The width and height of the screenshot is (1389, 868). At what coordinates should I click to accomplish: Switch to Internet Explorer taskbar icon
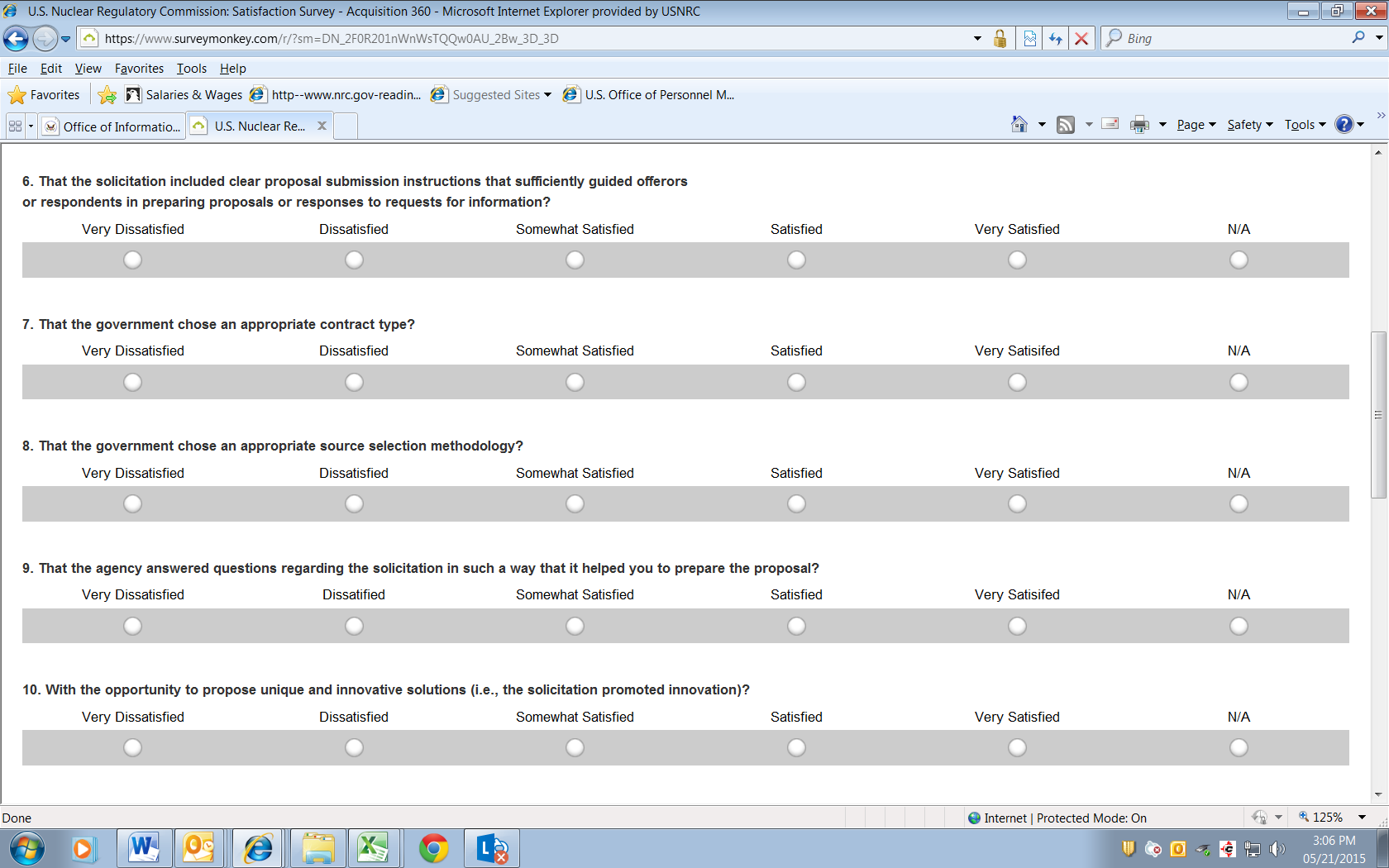click(258, 848)
